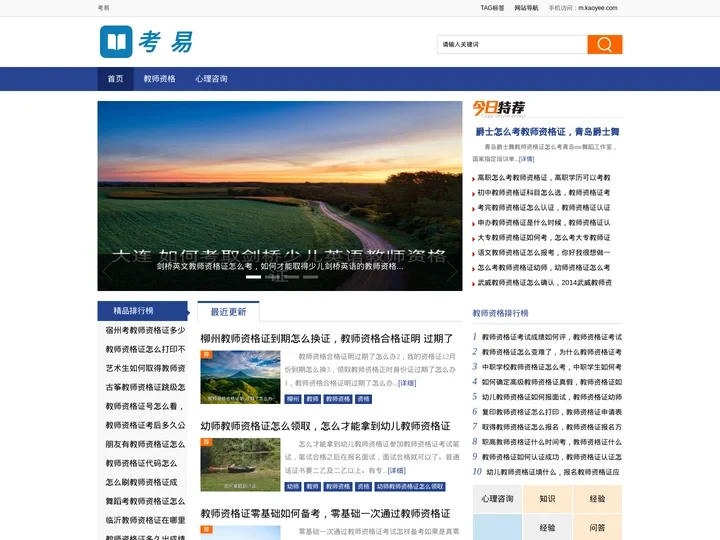The image size is (720, 540).
Task: Open sidebar link 临沂教师资格证在哪里
Action: point(146,520)
